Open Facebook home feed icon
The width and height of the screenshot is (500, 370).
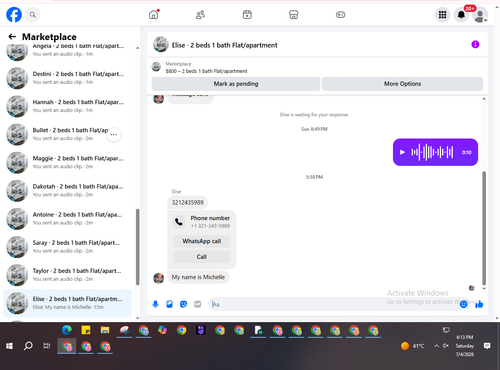[154, 15]
